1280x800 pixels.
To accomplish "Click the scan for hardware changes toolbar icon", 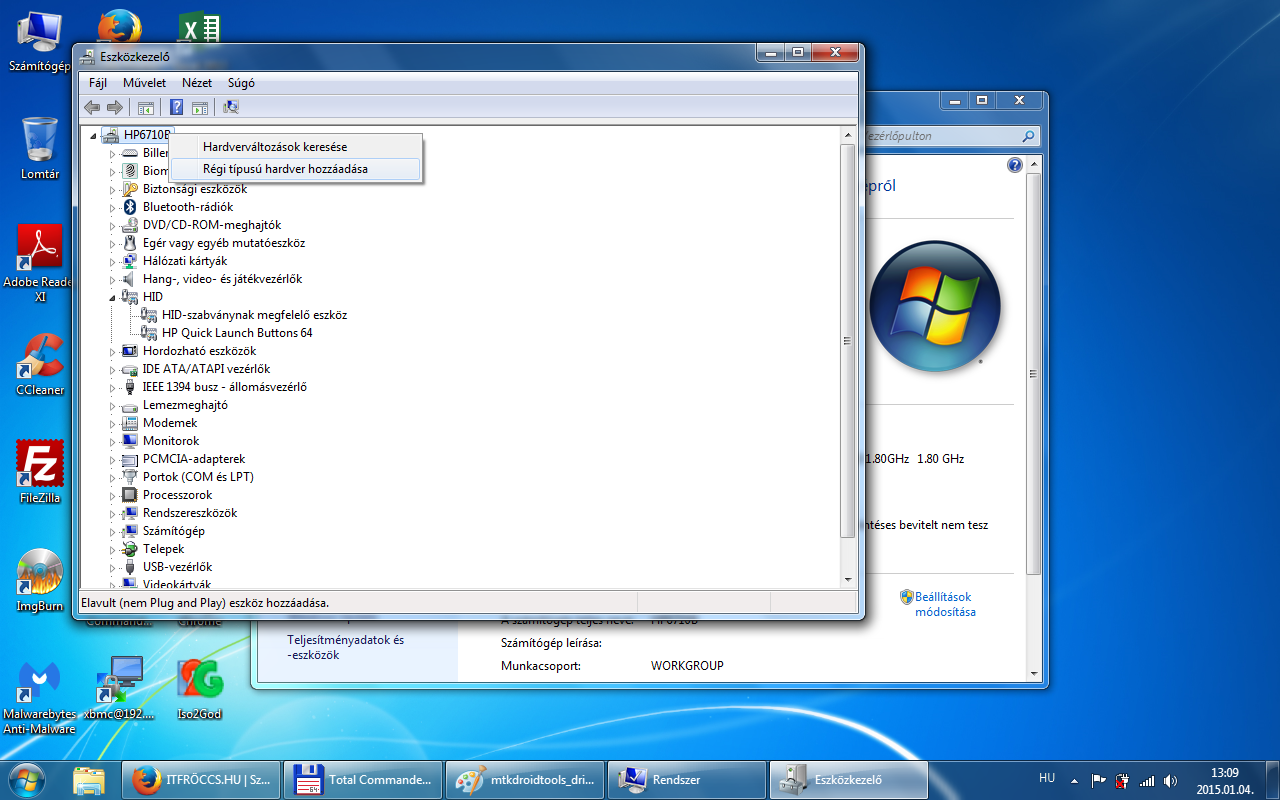I will coord(231,108).
